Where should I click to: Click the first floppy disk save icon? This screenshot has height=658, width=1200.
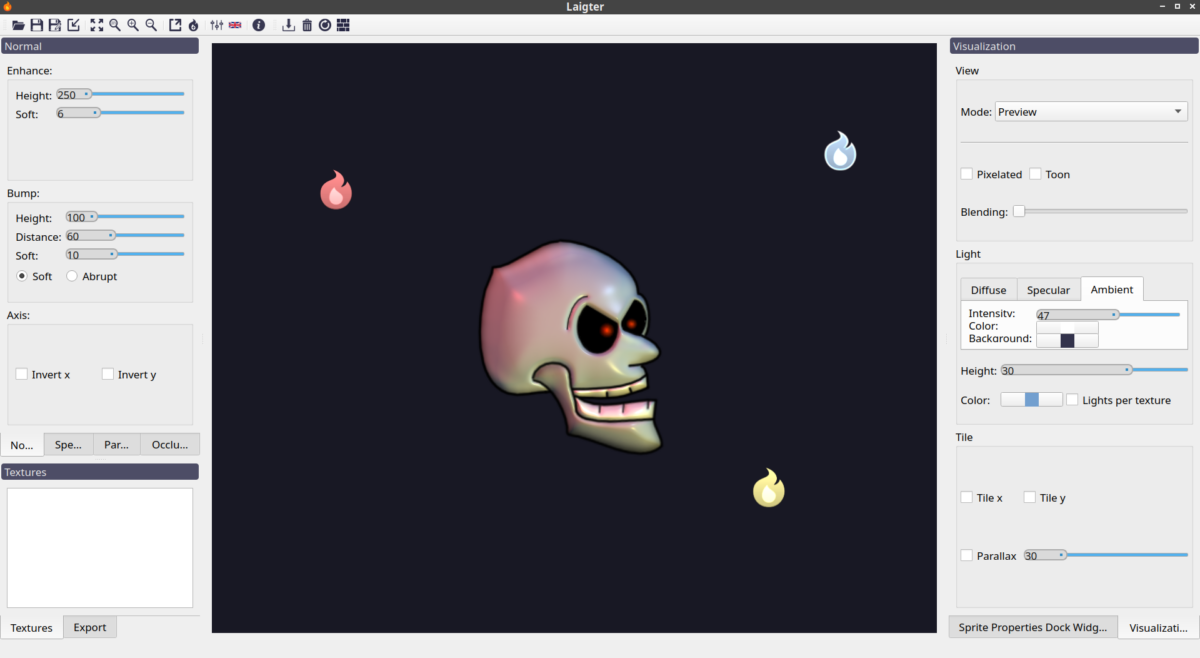37,25
